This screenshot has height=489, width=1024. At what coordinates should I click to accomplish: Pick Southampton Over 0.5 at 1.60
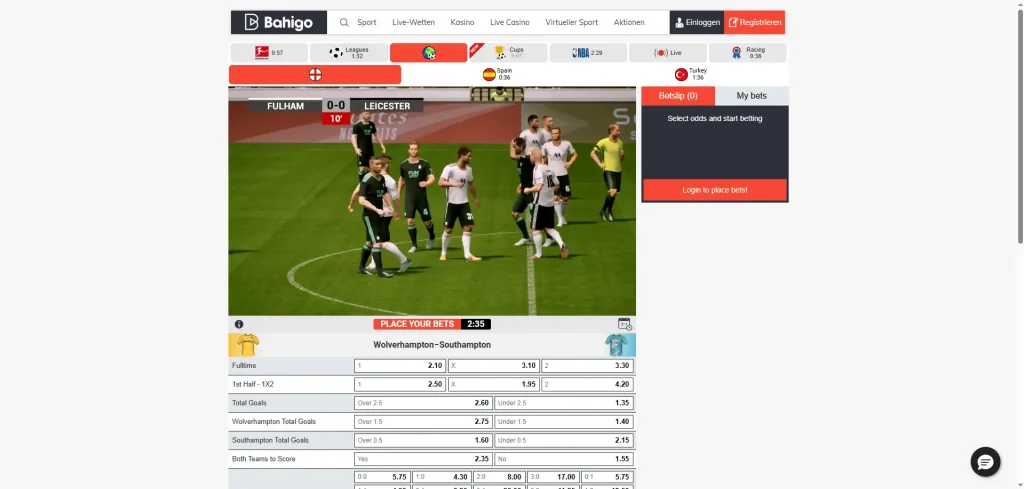click(423, 440)
